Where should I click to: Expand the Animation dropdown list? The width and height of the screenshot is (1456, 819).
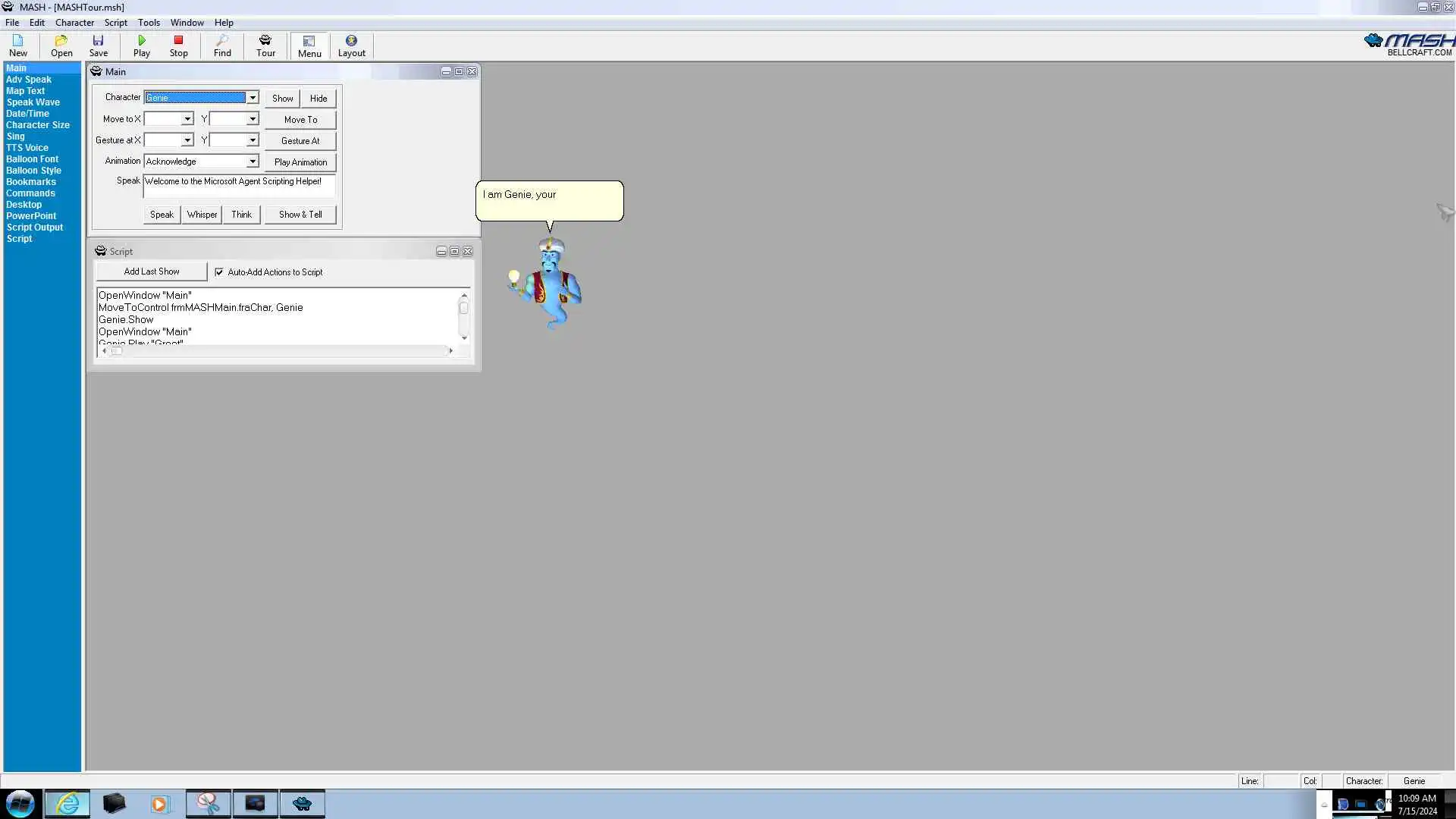point(253,162)
